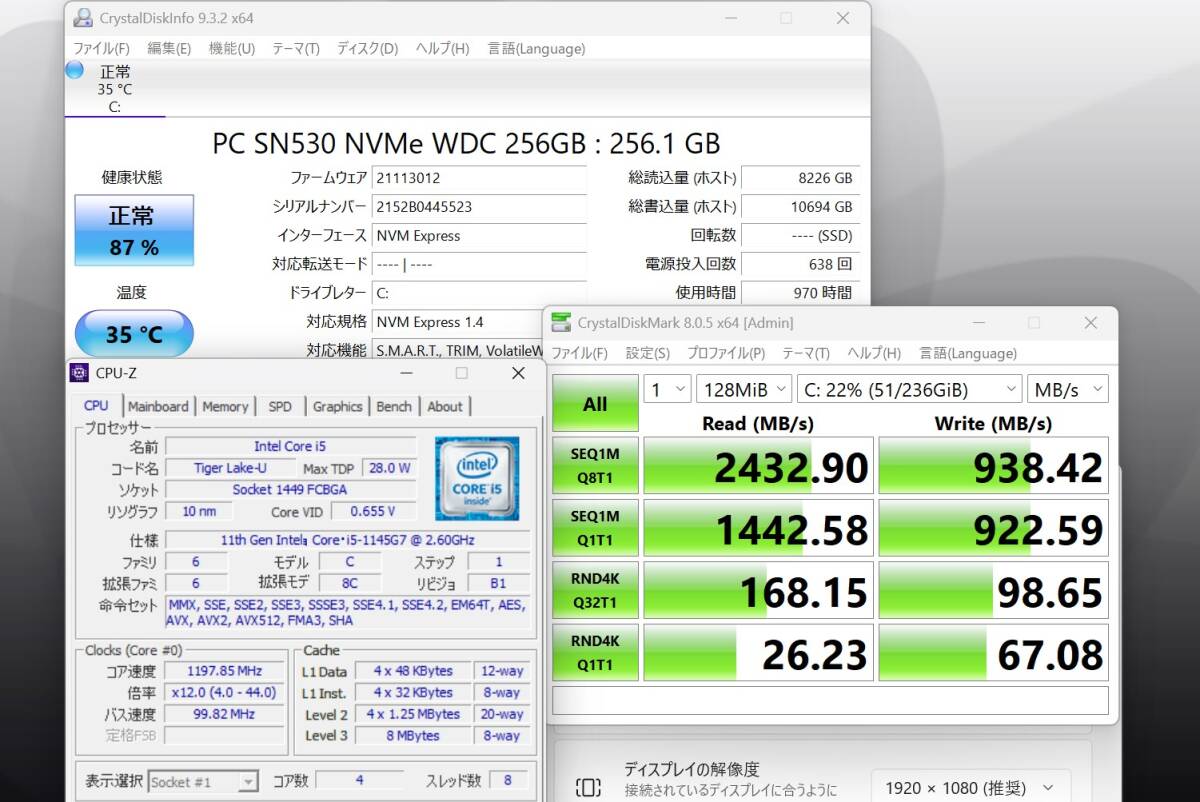Click the Socket 1449 FCBGA package field
1200x802 pixels.
290,490
